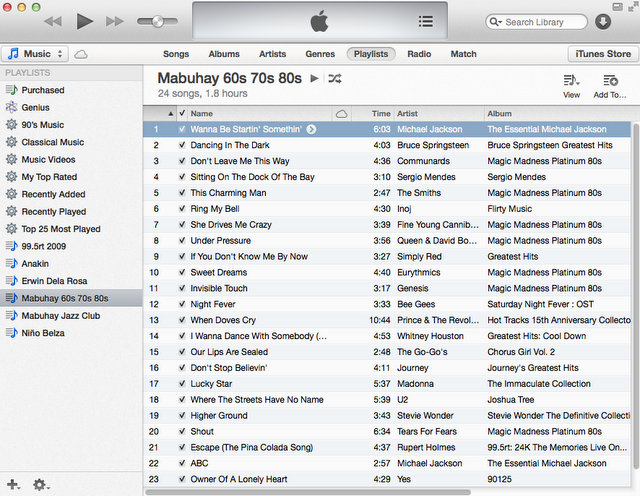Viewport: 640px width, 496px height.
Task: Open the sidebar gear actions menu
Action: (x=41, y=485)
